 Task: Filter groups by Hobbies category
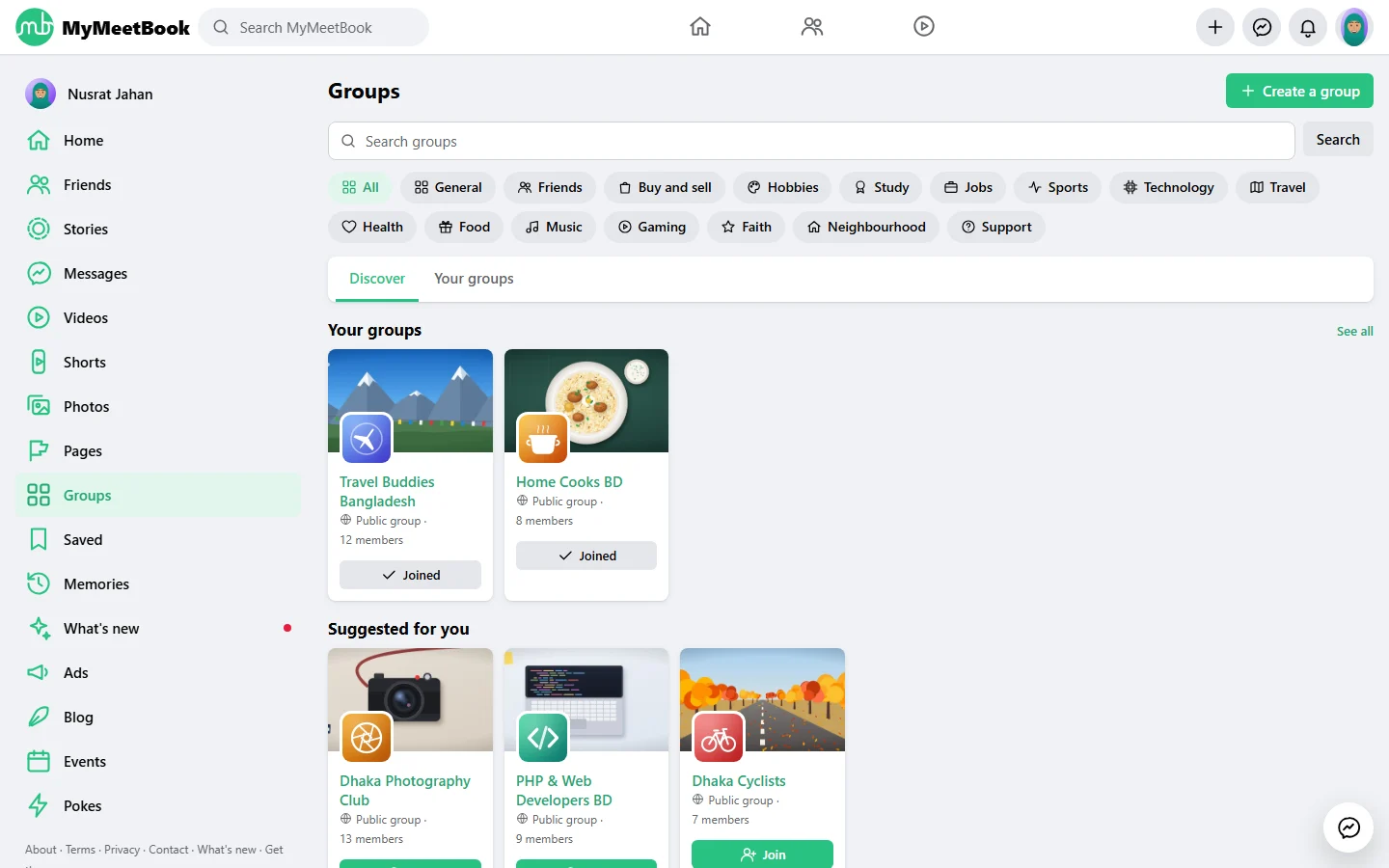782,187
